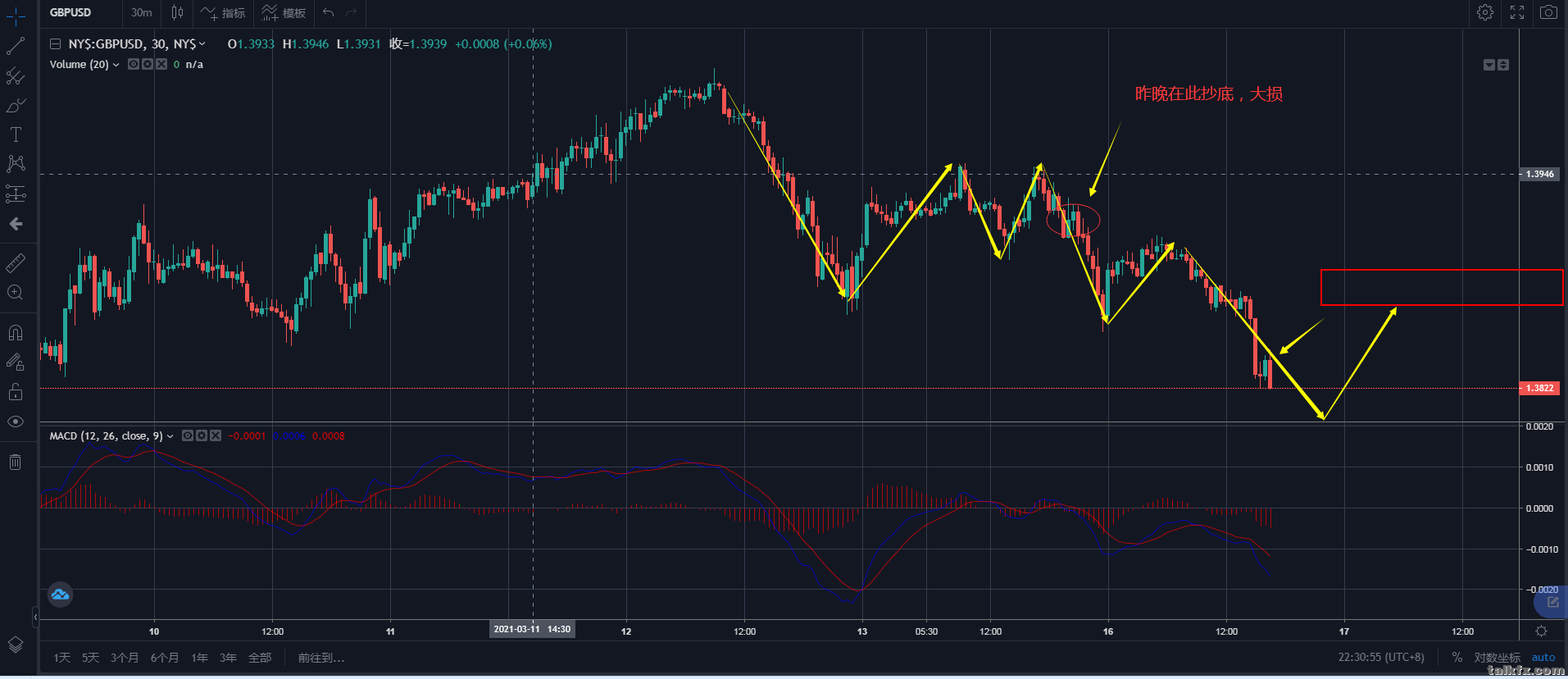Expand the MACD (12, 26, close, 9) dropdown

(170, 436)
